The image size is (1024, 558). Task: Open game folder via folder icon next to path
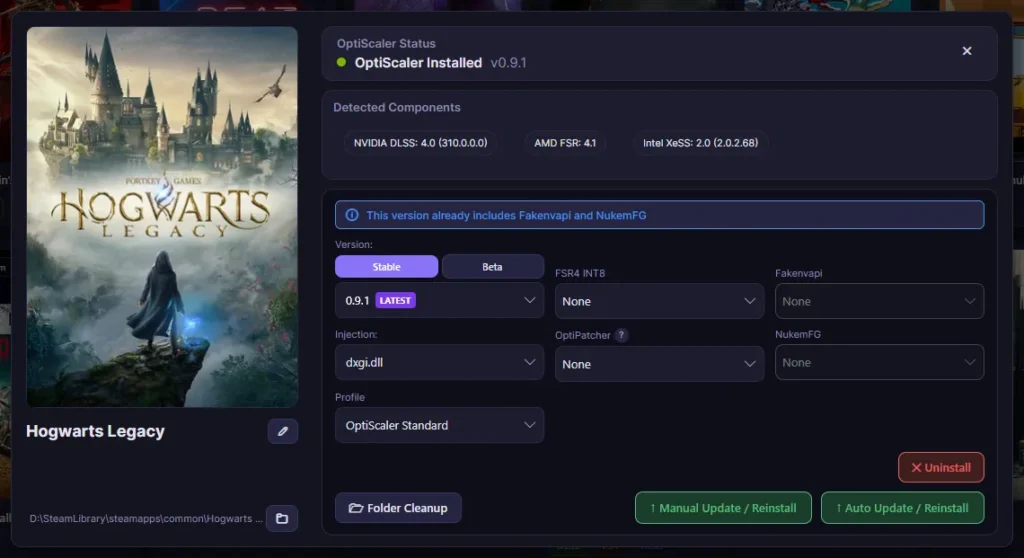[x=282, y=518]
